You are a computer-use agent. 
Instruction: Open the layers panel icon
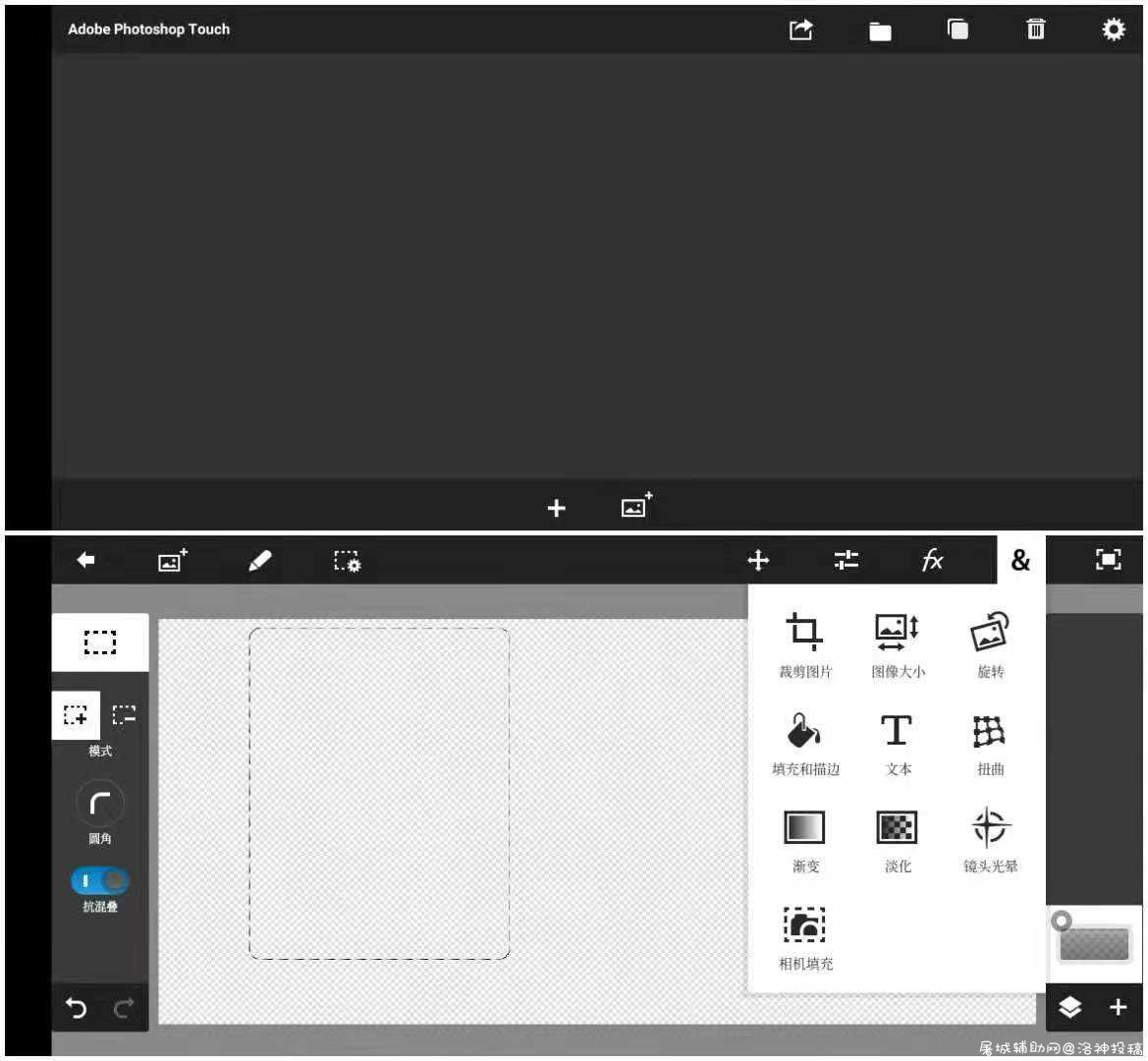coord(1069,1008)
